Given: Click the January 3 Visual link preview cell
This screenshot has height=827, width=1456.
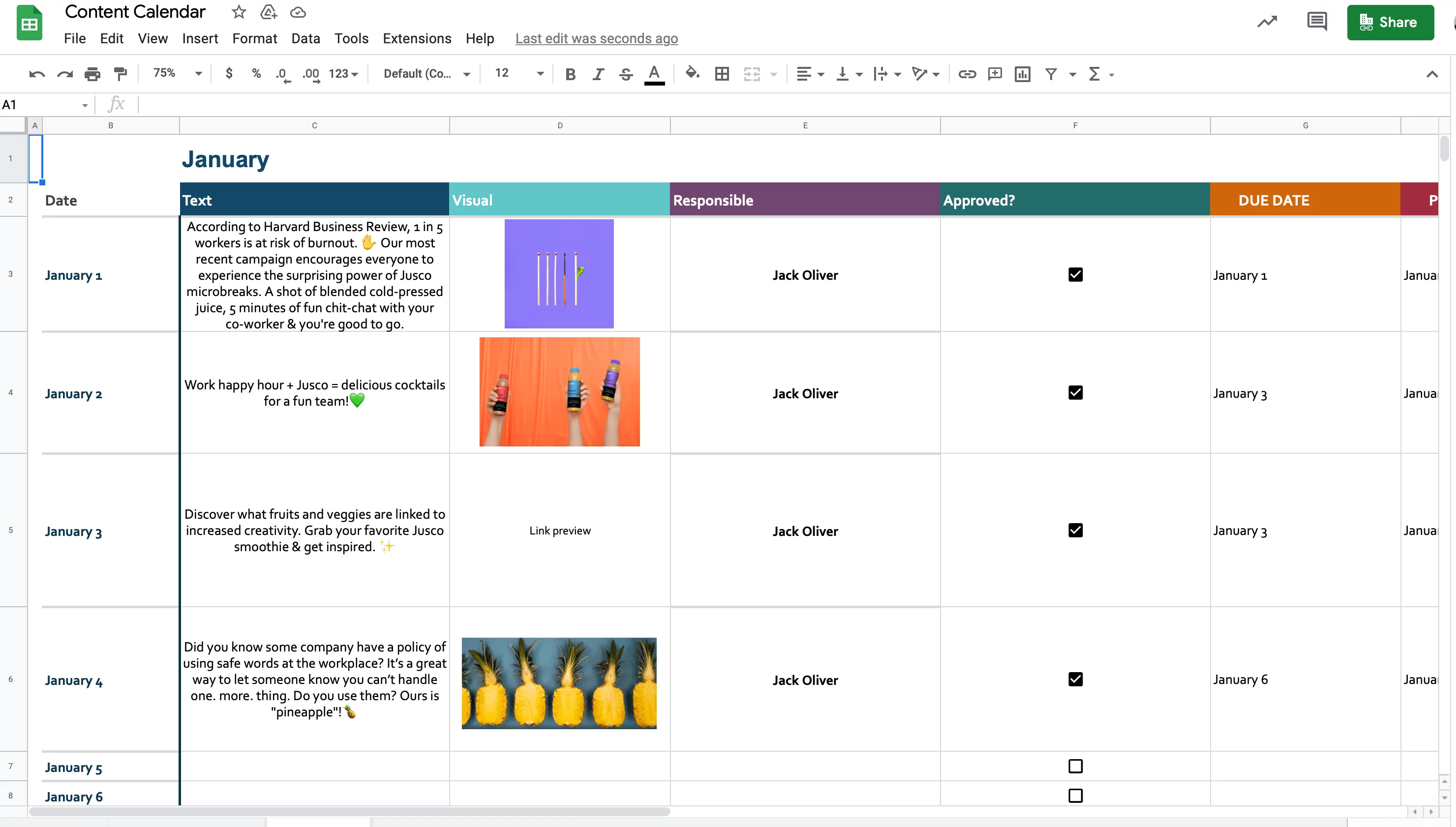Looking at the screenshot, I should (559, 531).
